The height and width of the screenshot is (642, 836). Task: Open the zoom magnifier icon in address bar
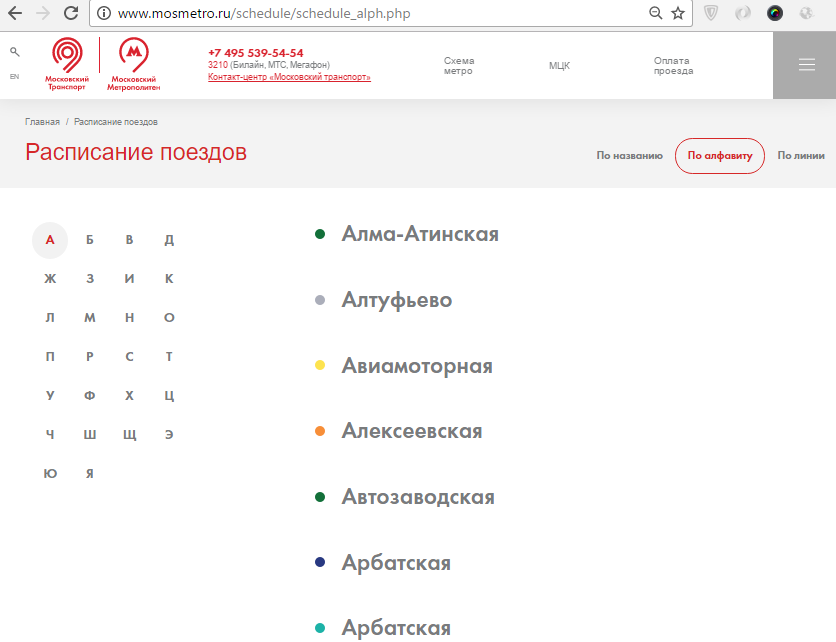(x=656, y=13)
